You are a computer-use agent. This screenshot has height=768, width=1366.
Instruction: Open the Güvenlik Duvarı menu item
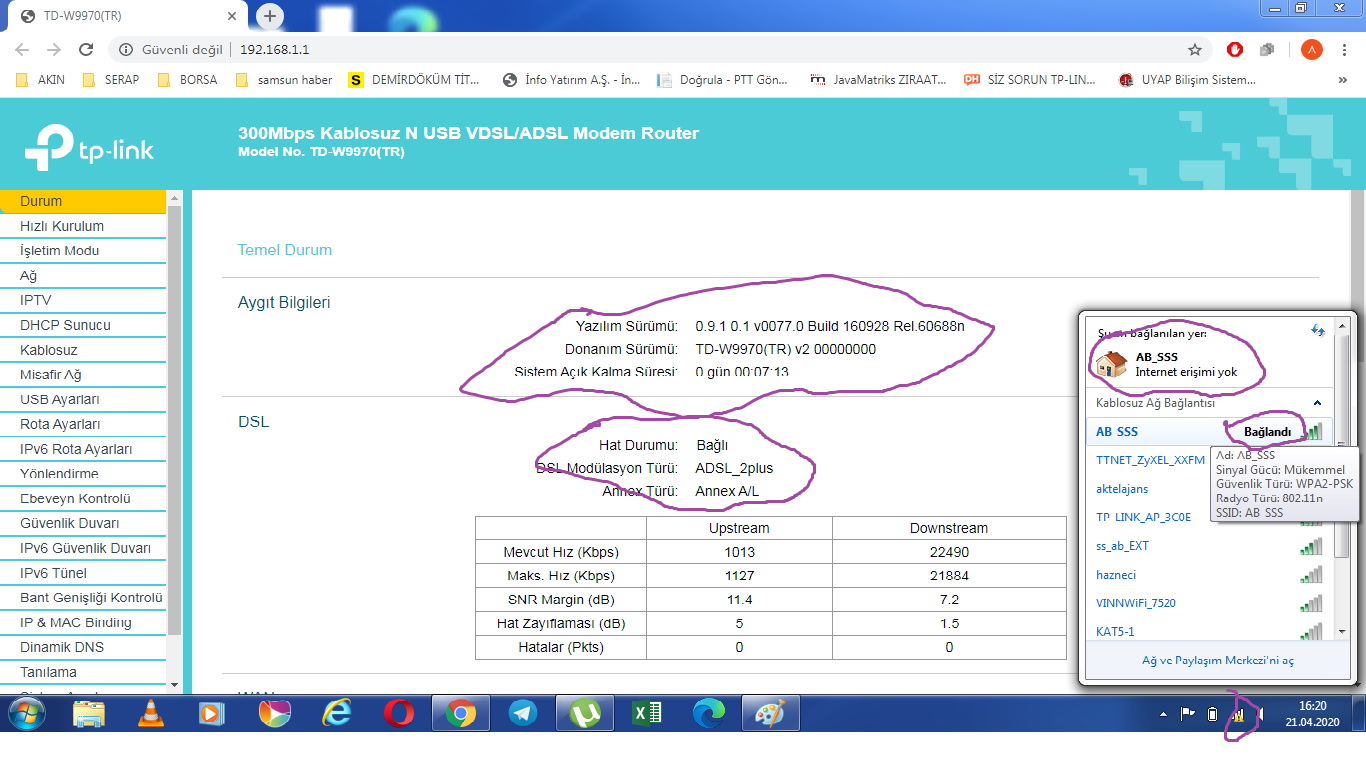tap(83, 523)
